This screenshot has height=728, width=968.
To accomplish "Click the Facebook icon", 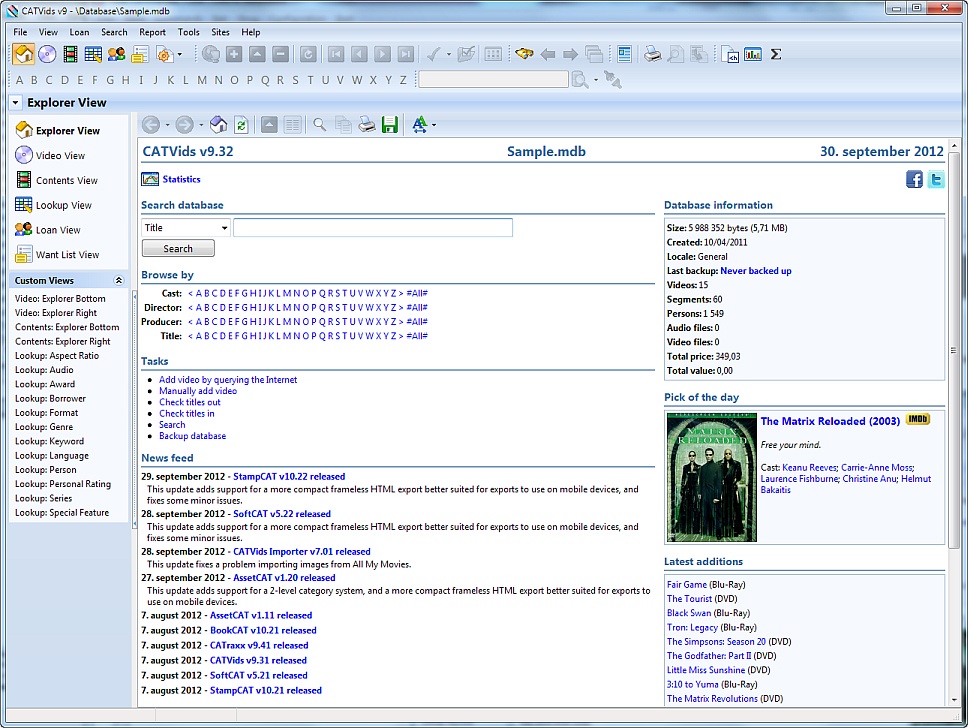I will [914, 179].
